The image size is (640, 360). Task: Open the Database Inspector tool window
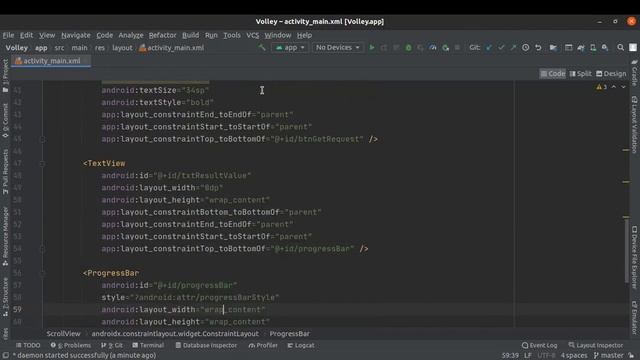[206, 345]
